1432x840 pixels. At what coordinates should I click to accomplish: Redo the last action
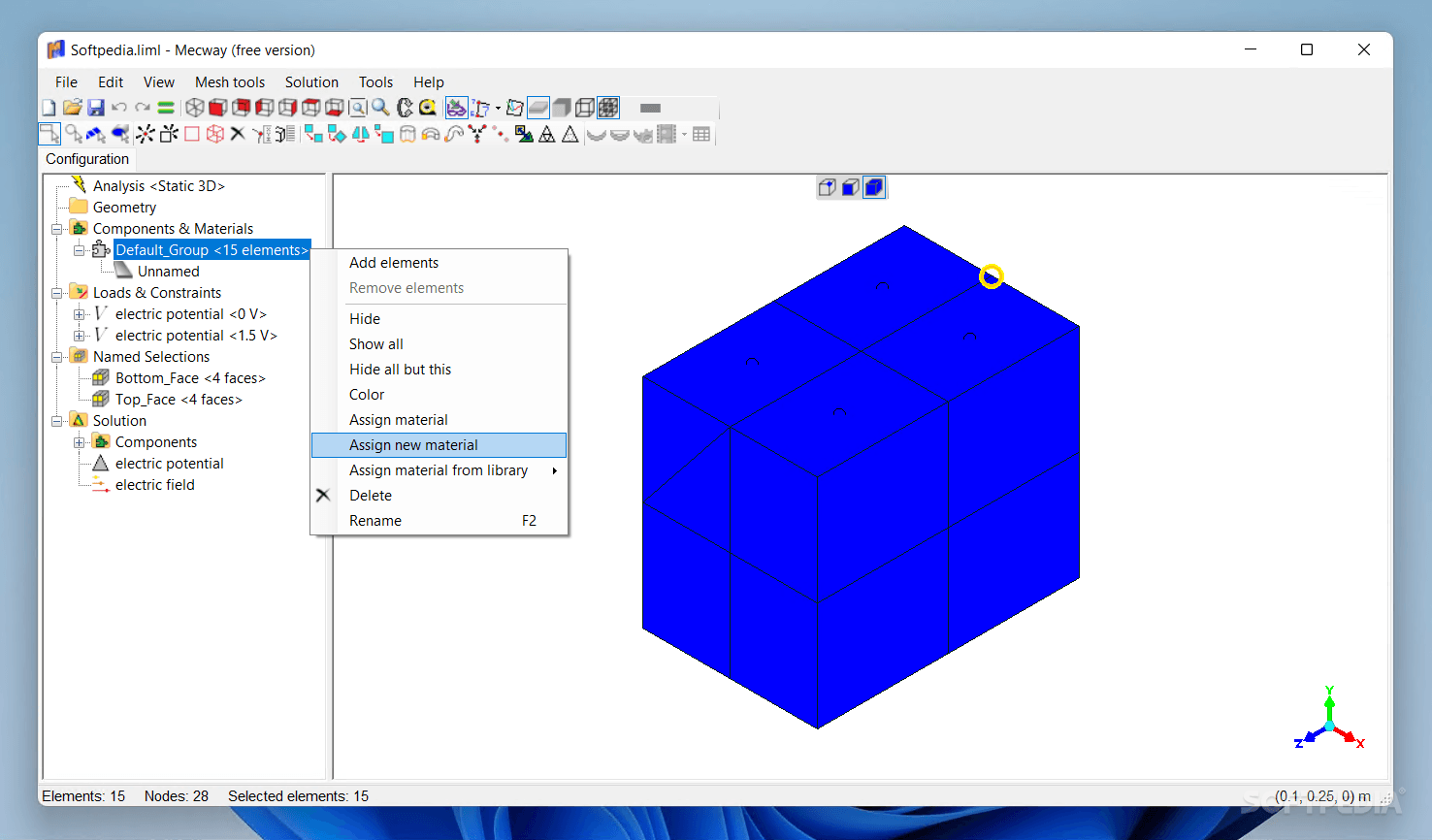143,107
